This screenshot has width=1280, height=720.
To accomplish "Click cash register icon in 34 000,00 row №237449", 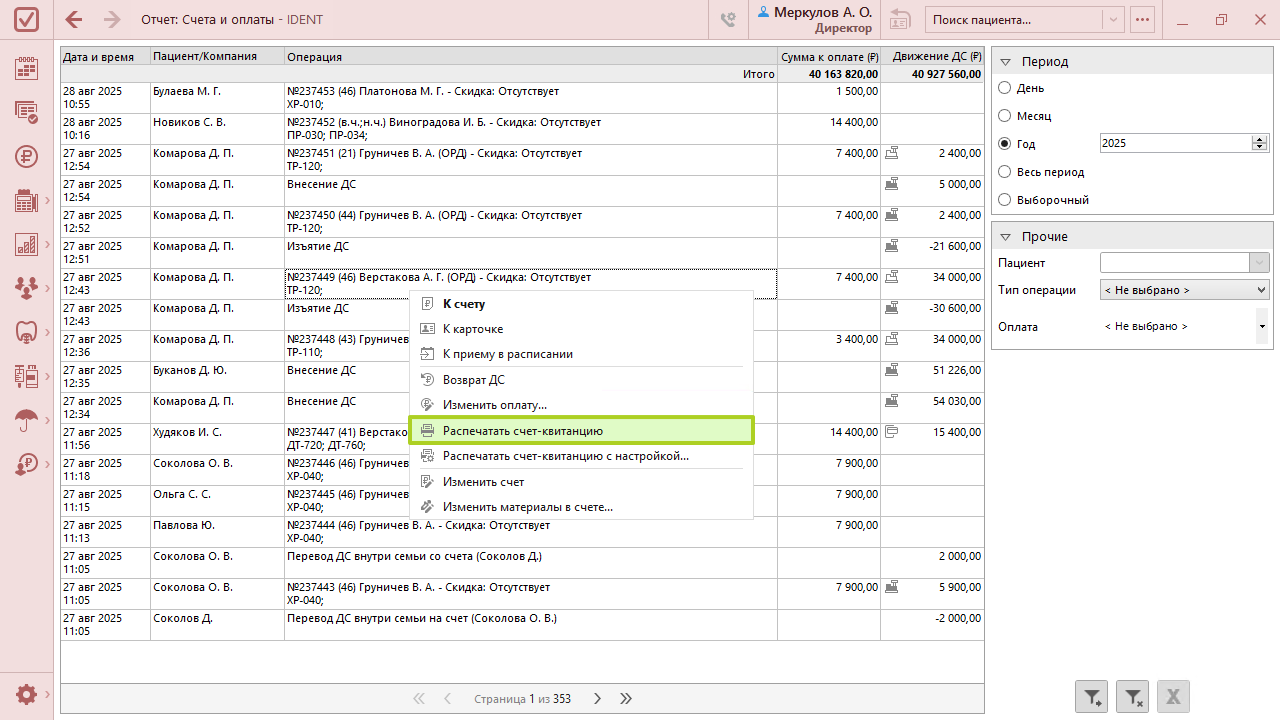I will pos(892,277).
